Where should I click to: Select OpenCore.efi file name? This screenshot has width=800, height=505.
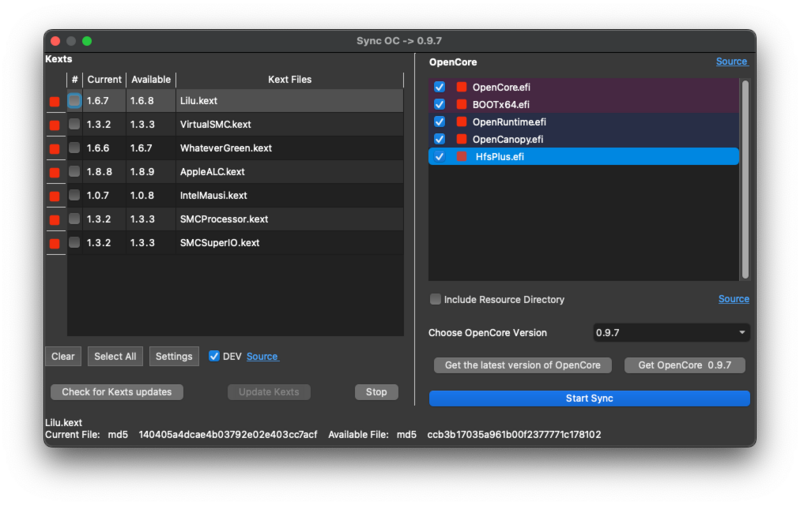(501, 87)
